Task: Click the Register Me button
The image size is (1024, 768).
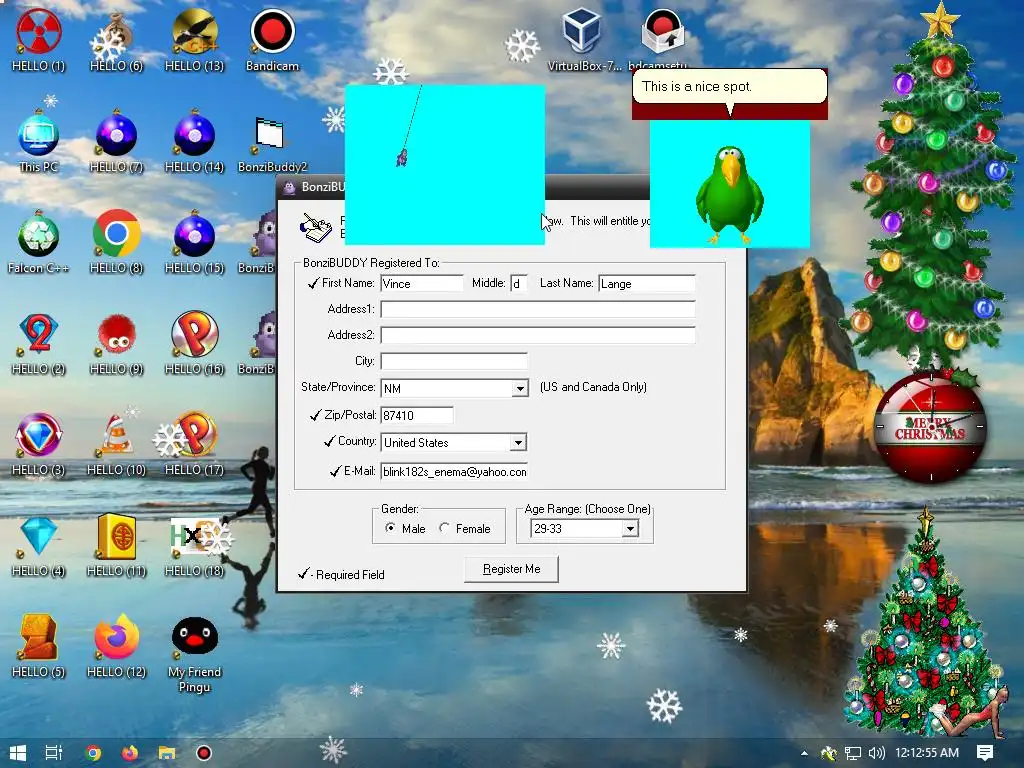Action: coord(511,569)
